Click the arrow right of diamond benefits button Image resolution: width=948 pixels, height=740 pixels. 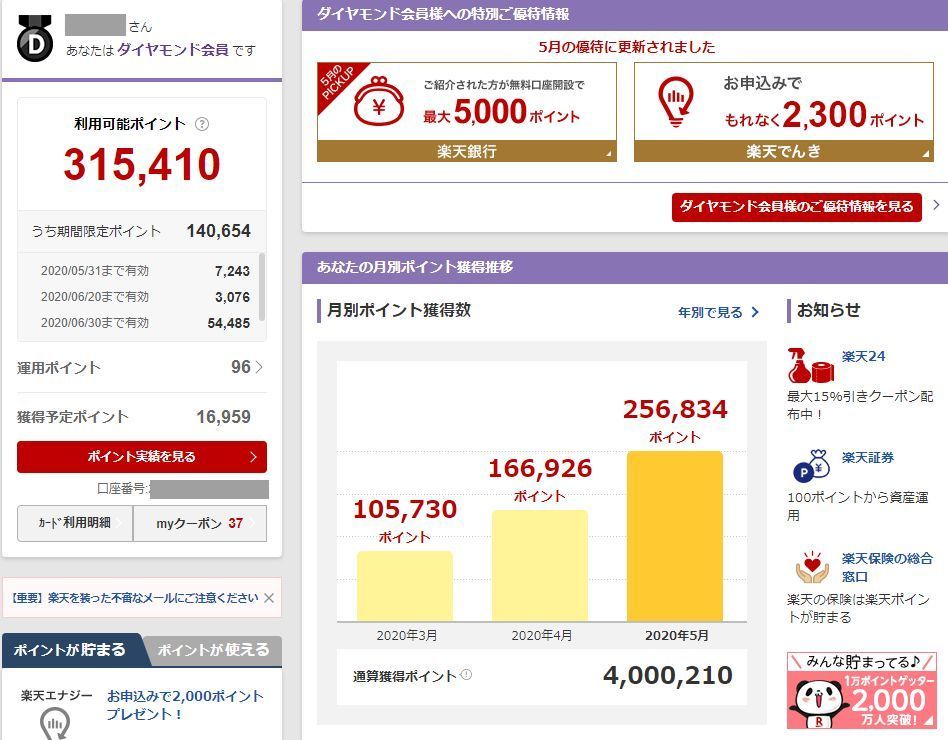point(936,205)
